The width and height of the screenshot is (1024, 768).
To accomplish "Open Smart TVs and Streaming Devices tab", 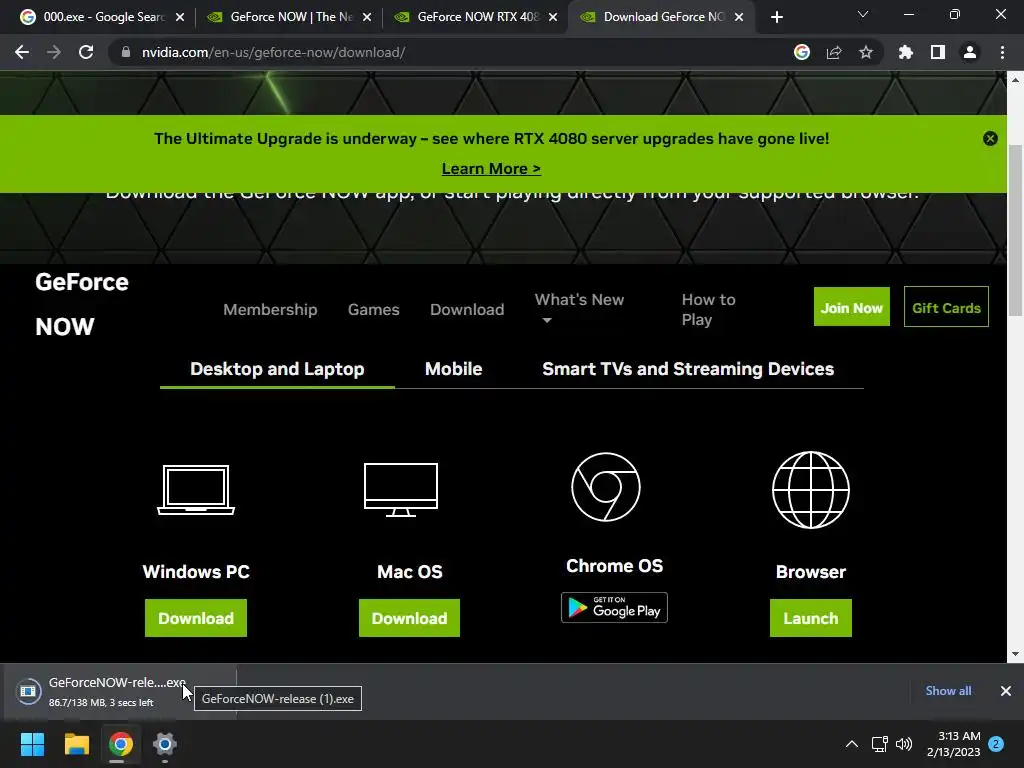I will tap(688, 369).
